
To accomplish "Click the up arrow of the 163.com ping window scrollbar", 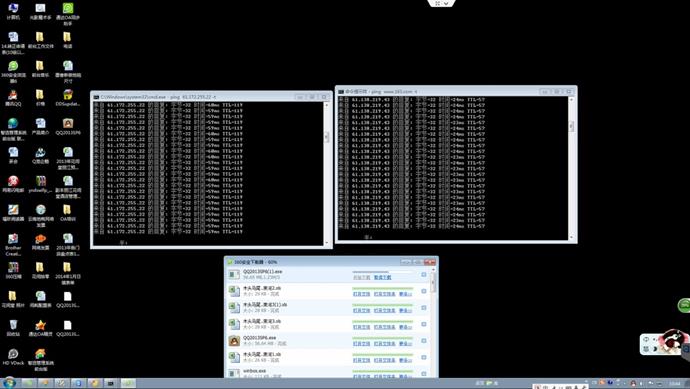I will (x=571, y=100).
